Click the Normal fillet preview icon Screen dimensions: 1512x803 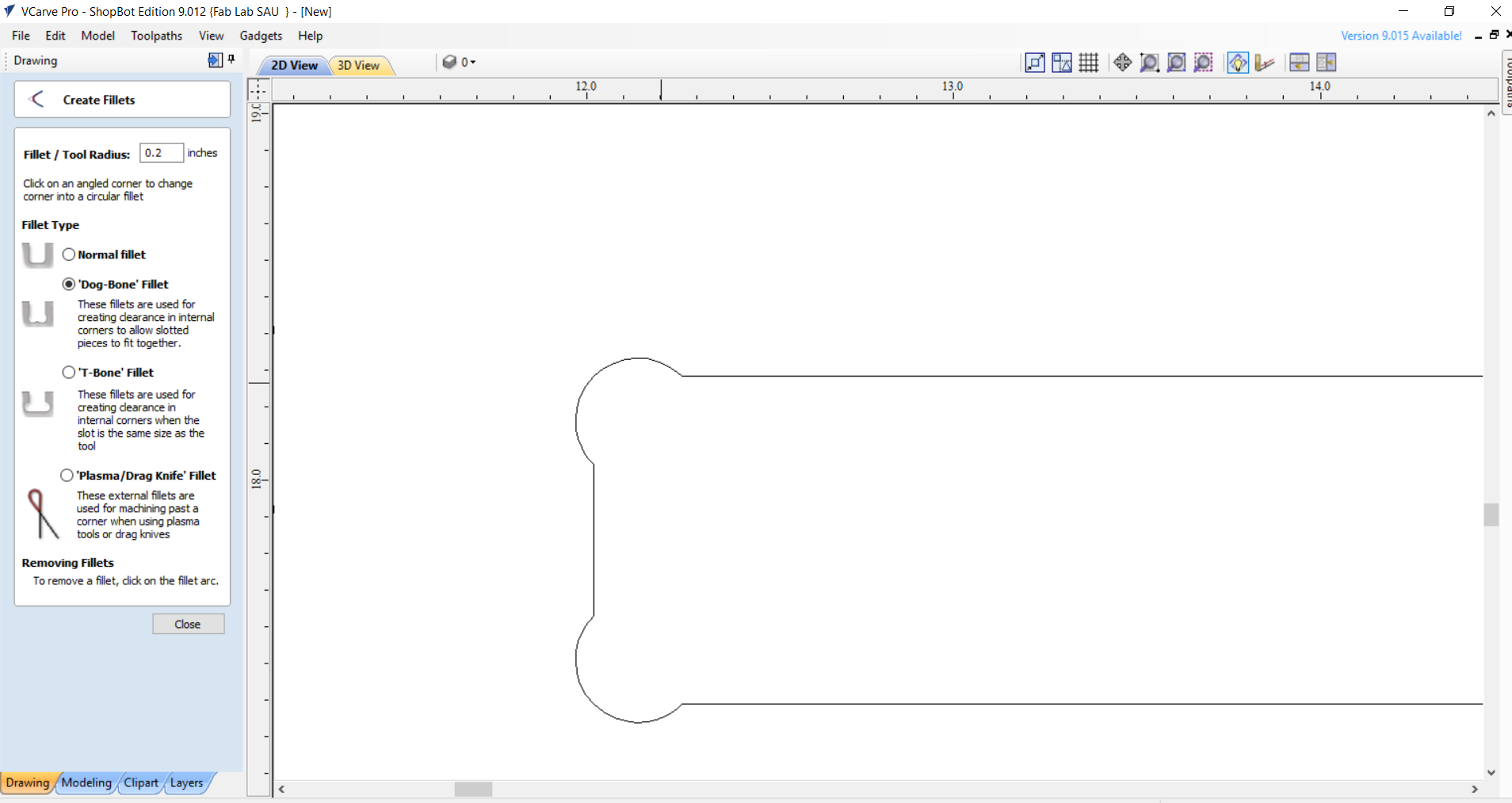pos(37,255)
